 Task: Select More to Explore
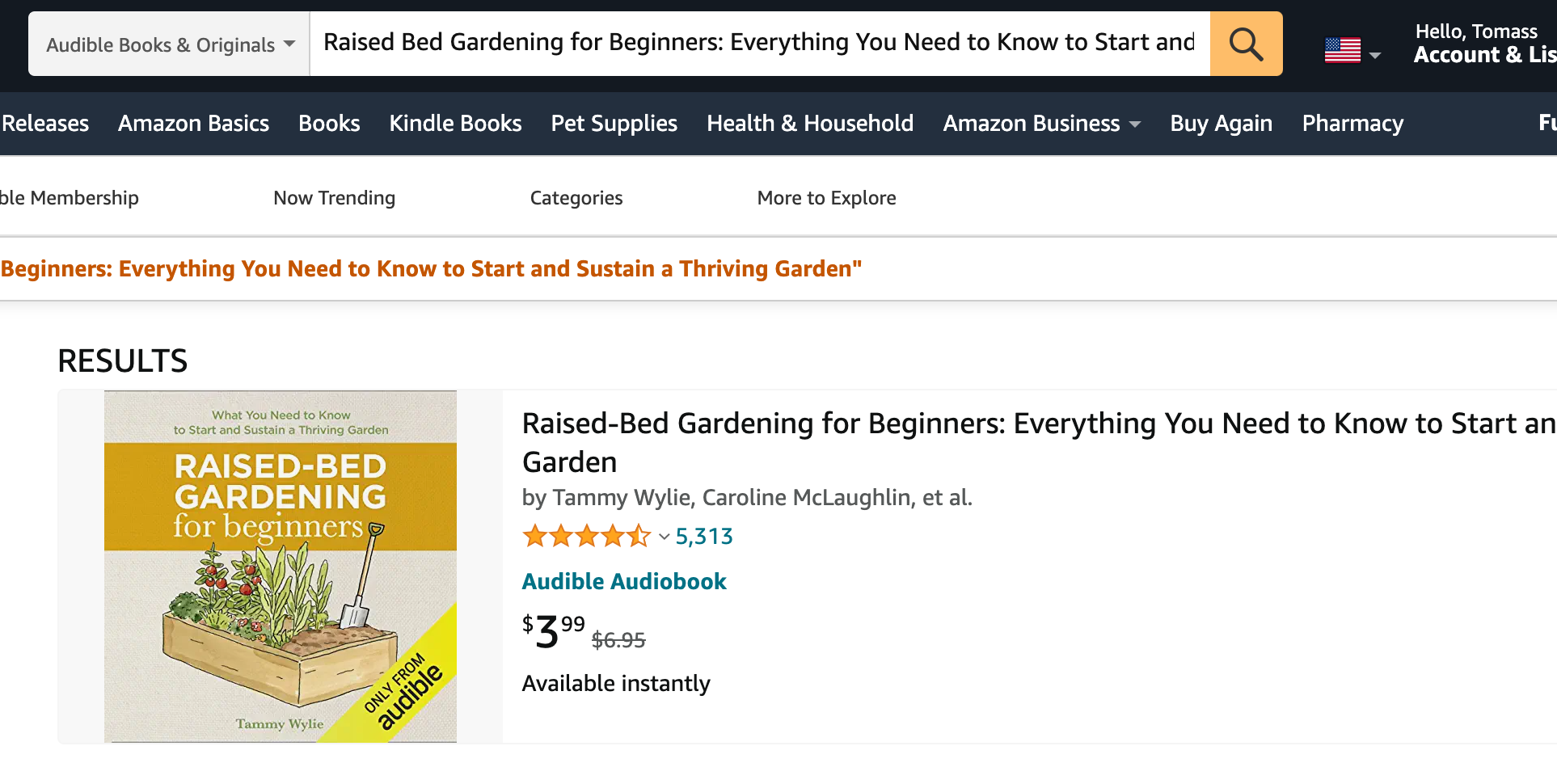click(x=826, y=197)
